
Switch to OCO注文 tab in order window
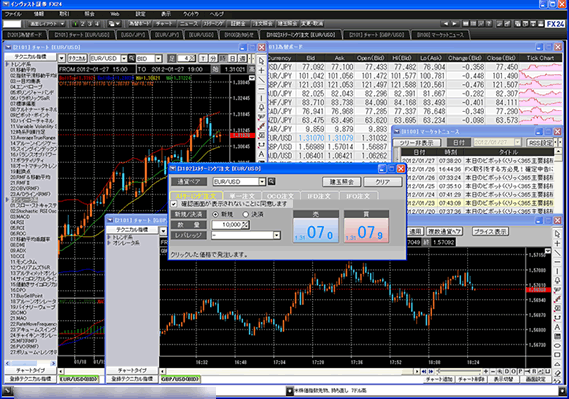point(280,196)
